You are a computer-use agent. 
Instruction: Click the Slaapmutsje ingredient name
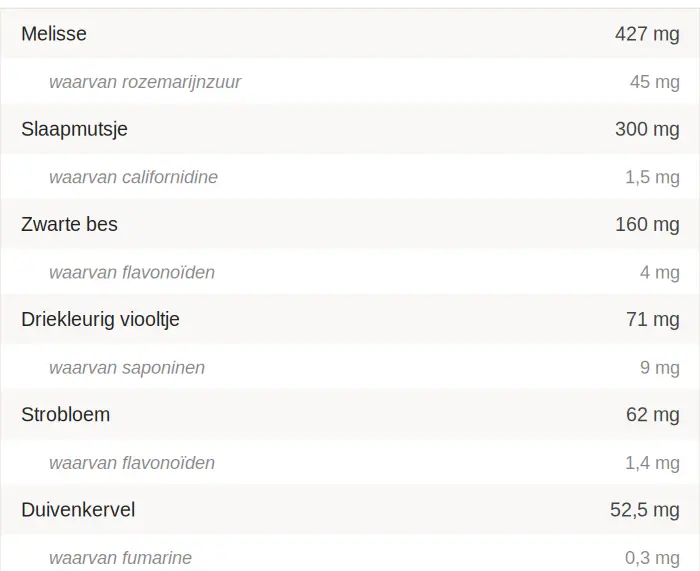[x=74, y=129]
